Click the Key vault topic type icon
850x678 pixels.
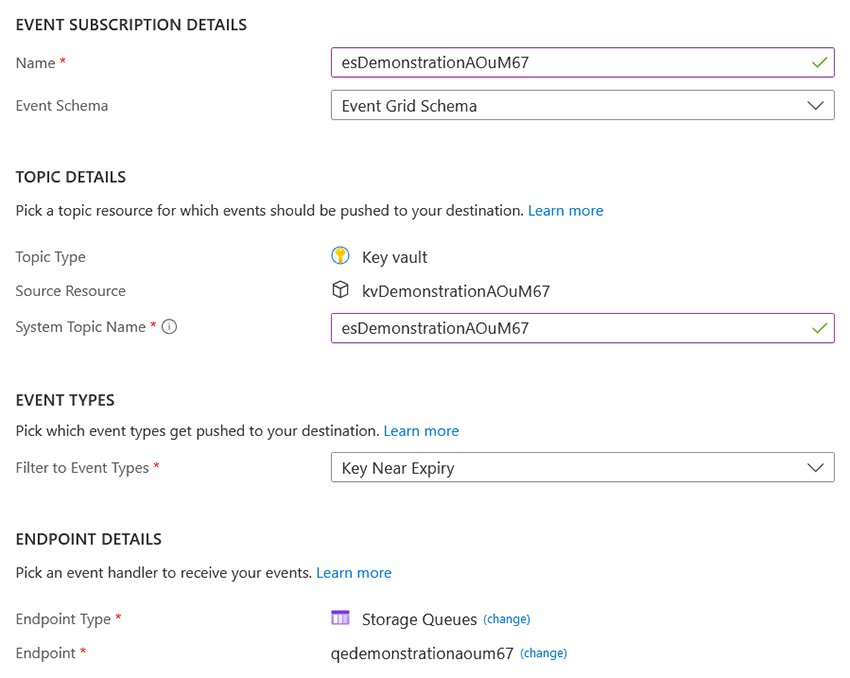pos(340,256)
